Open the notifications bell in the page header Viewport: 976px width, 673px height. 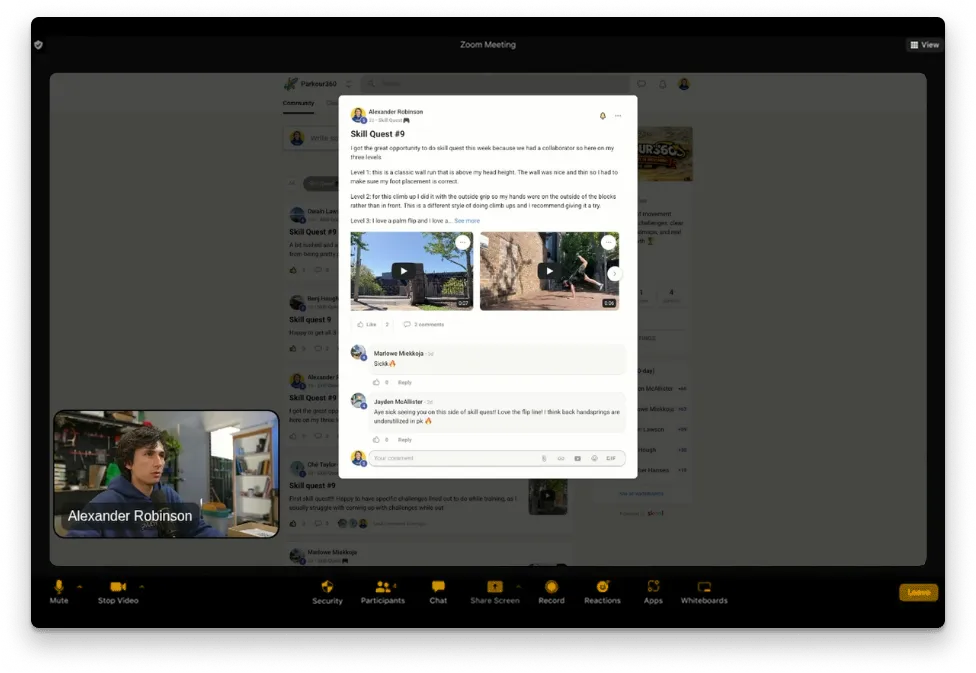pyautogui.click(x=663, y=83)
